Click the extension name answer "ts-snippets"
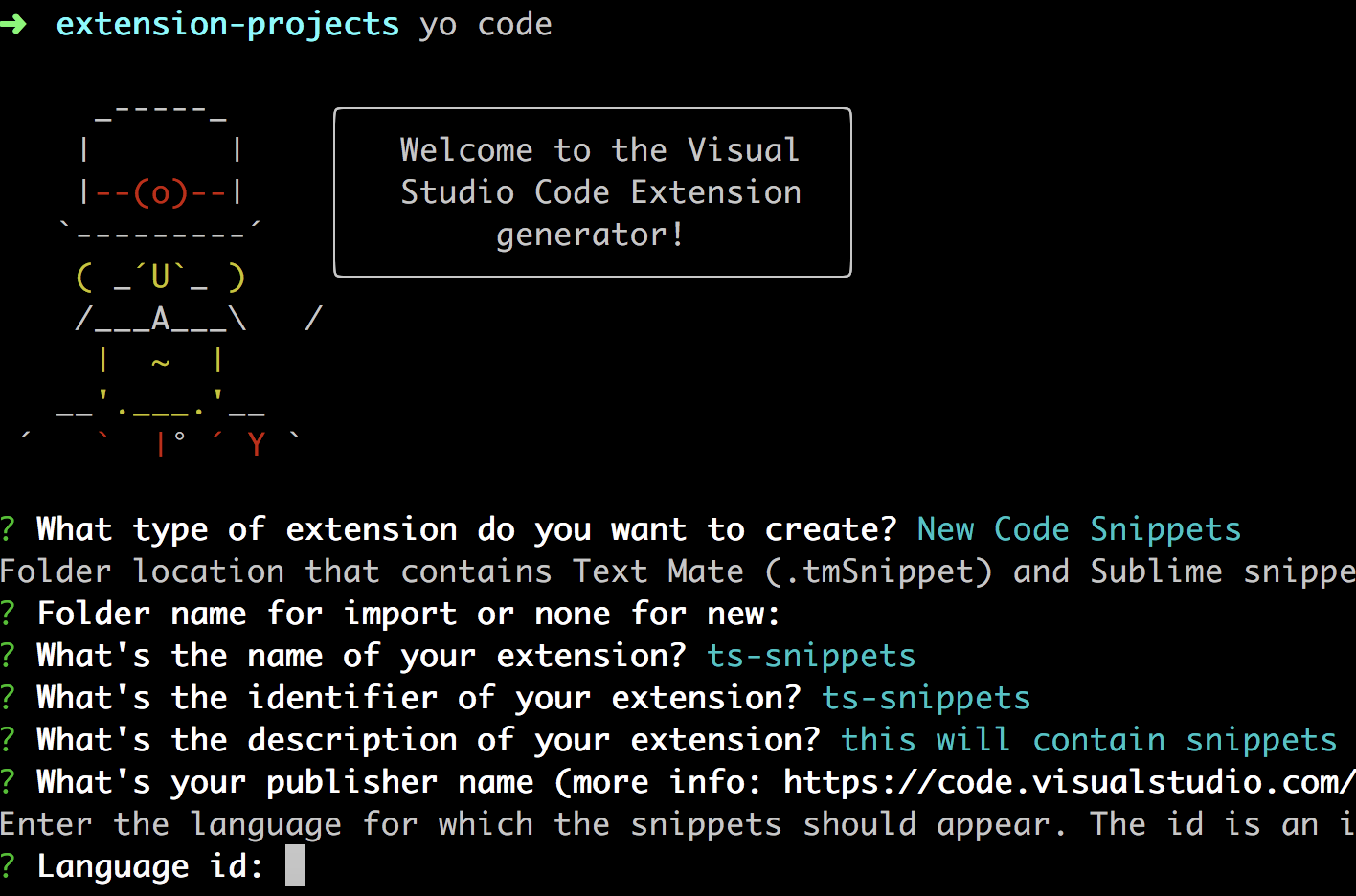 (811, 656)
